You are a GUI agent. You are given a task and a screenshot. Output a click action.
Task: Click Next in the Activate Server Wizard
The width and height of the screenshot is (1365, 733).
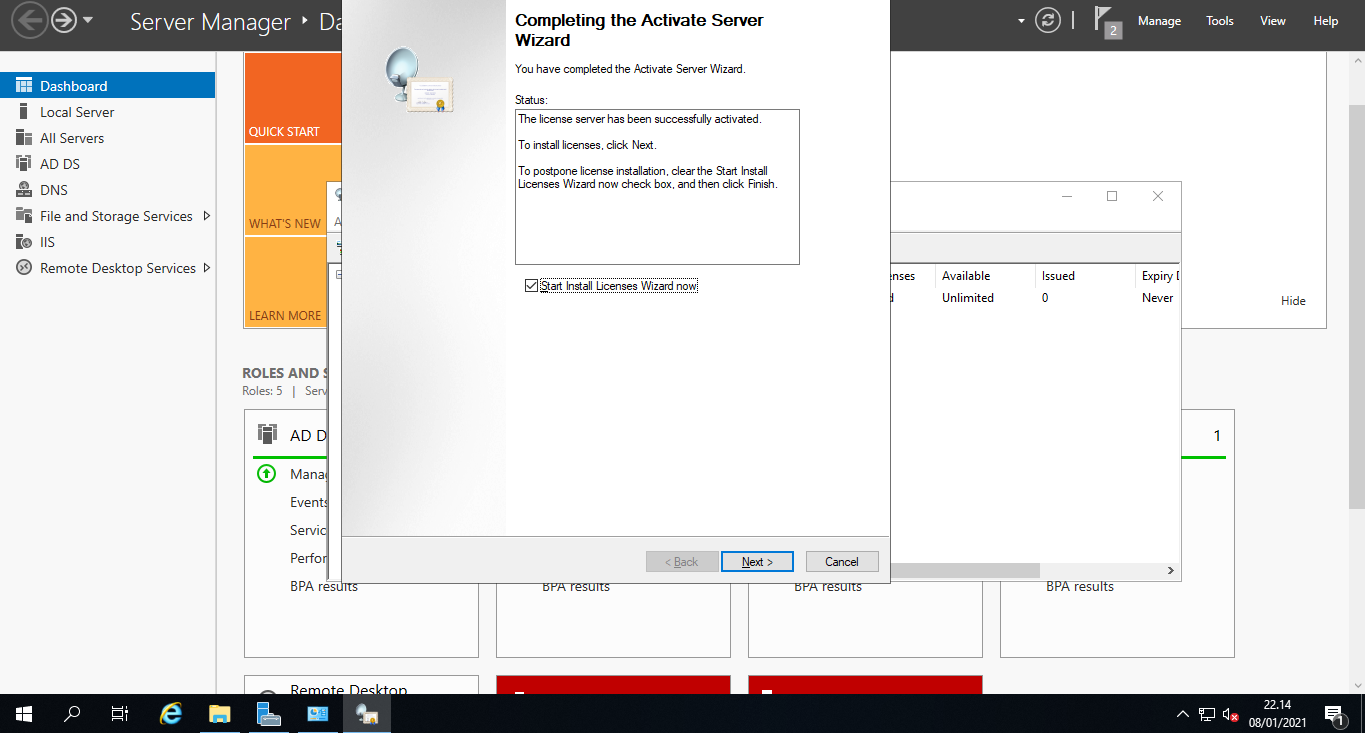(757, 561)
